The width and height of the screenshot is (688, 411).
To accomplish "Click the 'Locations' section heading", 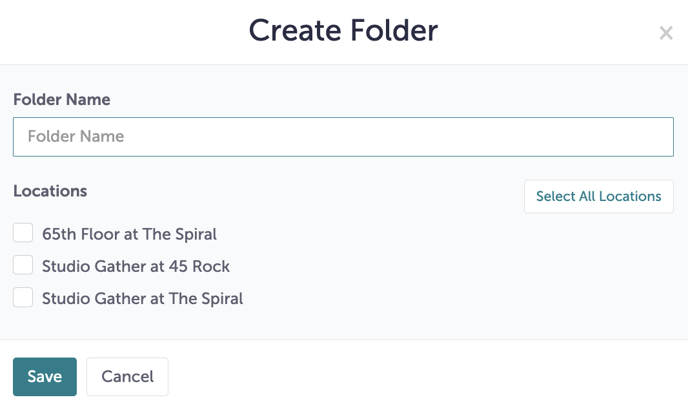I will pos(50,191).
